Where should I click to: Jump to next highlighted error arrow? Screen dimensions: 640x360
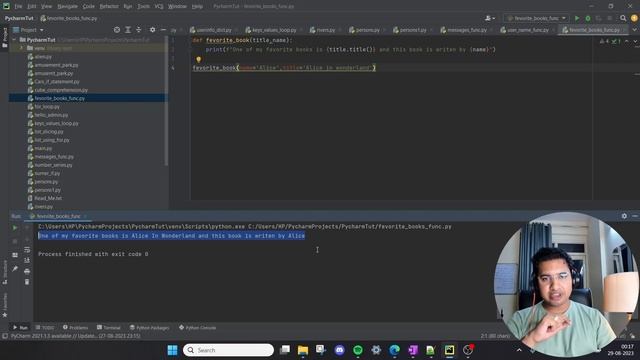pos(635,41)
